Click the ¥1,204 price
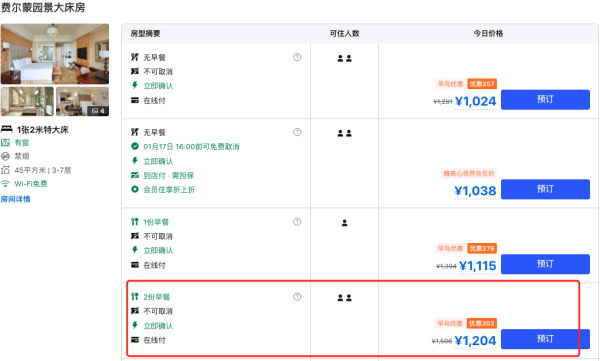600x361 pixels. 475,341
